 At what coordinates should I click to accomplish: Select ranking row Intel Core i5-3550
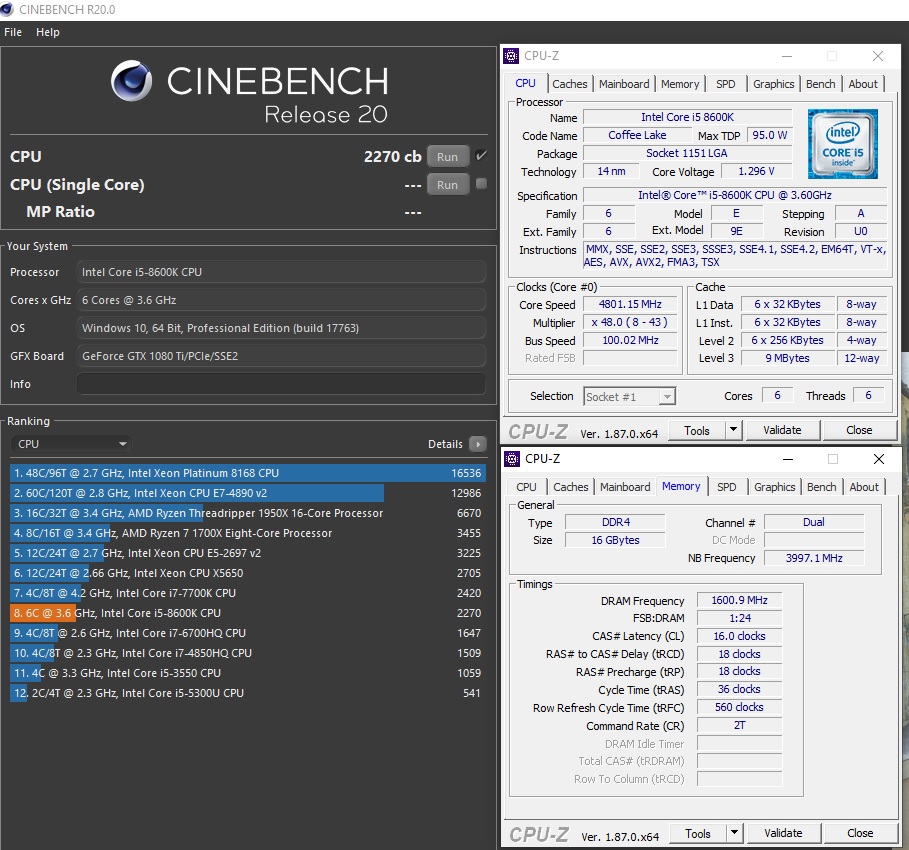coord(248,673)
